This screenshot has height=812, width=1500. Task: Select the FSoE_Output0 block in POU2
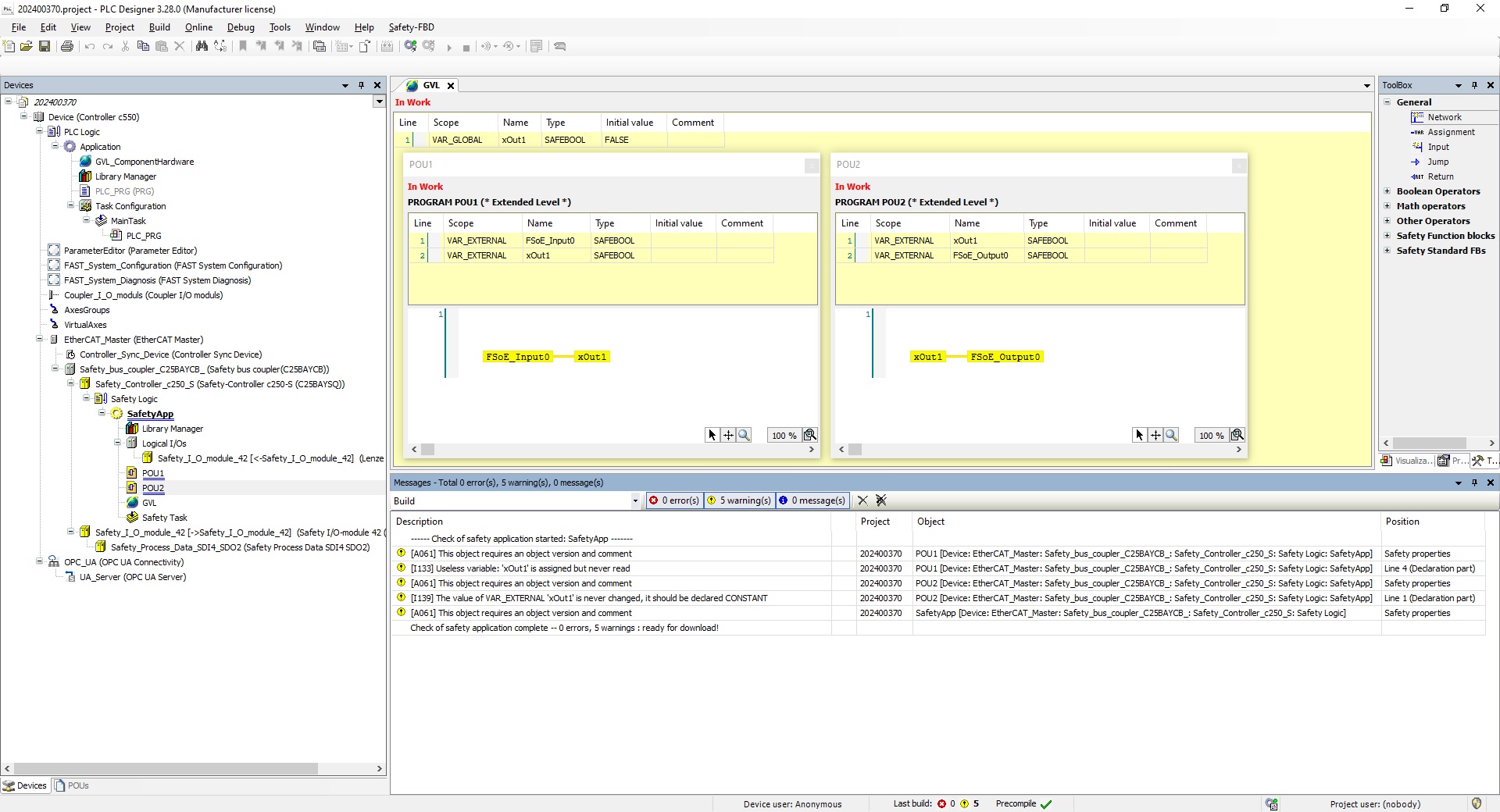coord(1005,357)
